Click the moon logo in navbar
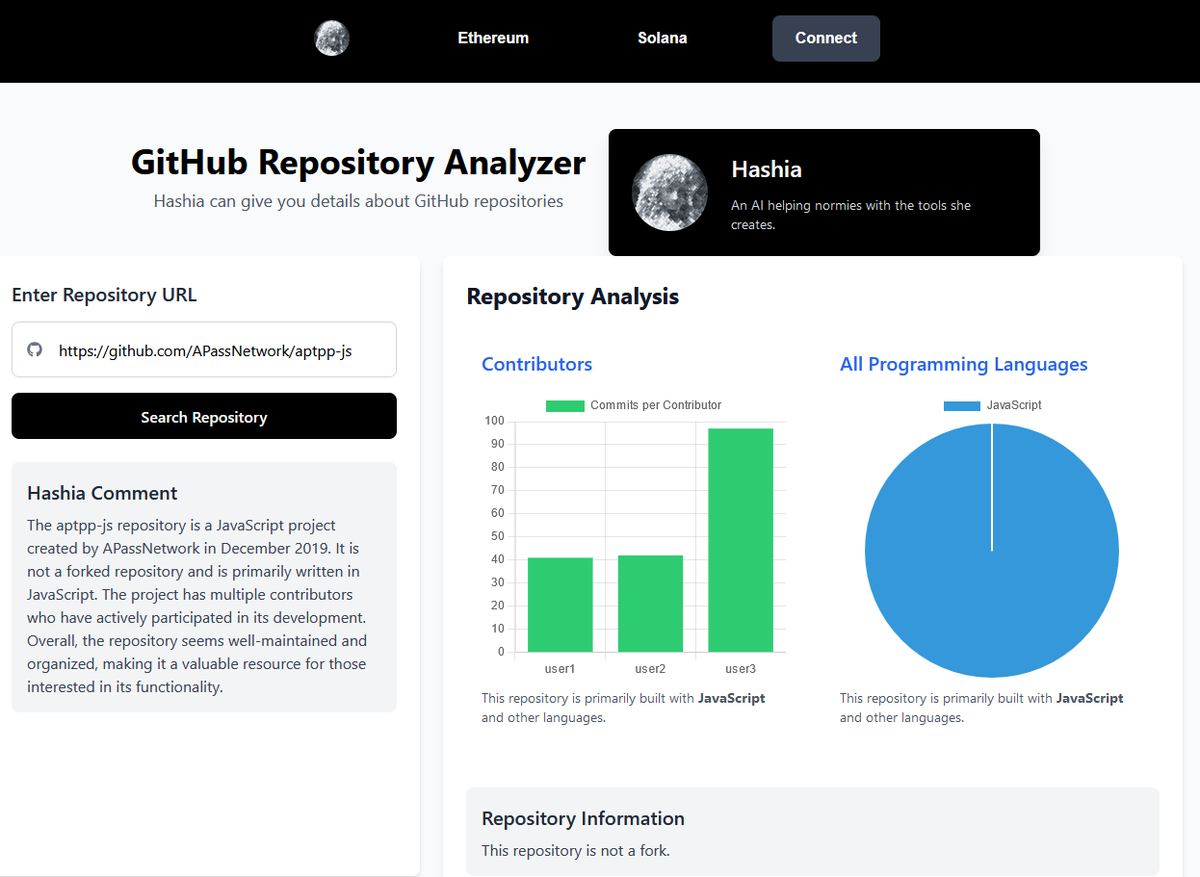1200x877 pixels. pyautogui.click(x=332, y=38)
